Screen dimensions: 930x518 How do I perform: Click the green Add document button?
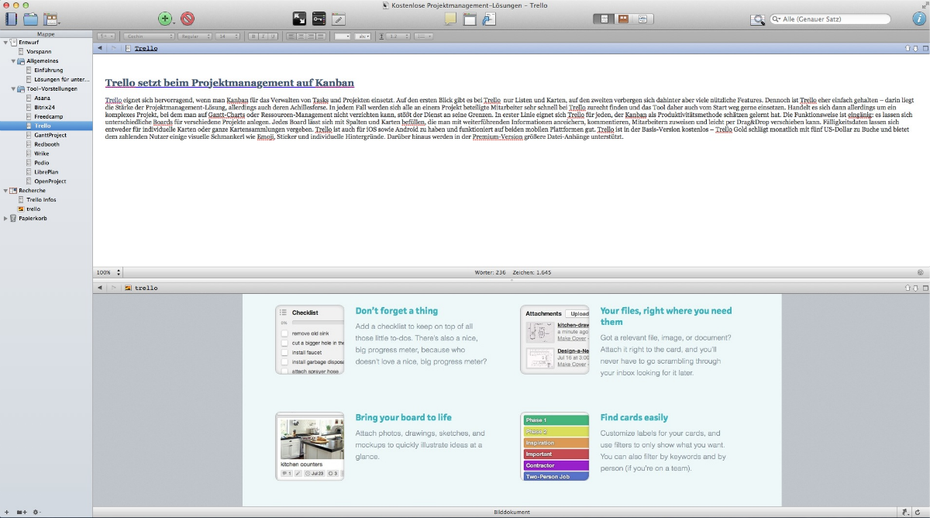(165, 19)
